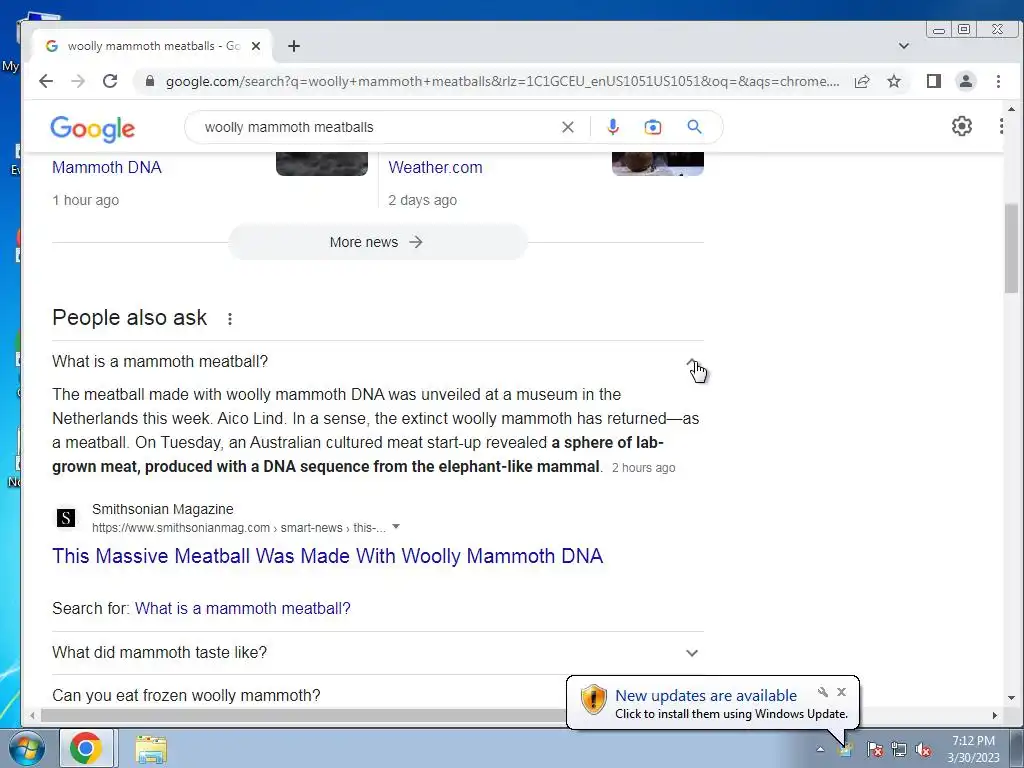The height and width of the screenshot is (768, 1024).
Task: Open a new tab
Action: (x=294, y=46)
